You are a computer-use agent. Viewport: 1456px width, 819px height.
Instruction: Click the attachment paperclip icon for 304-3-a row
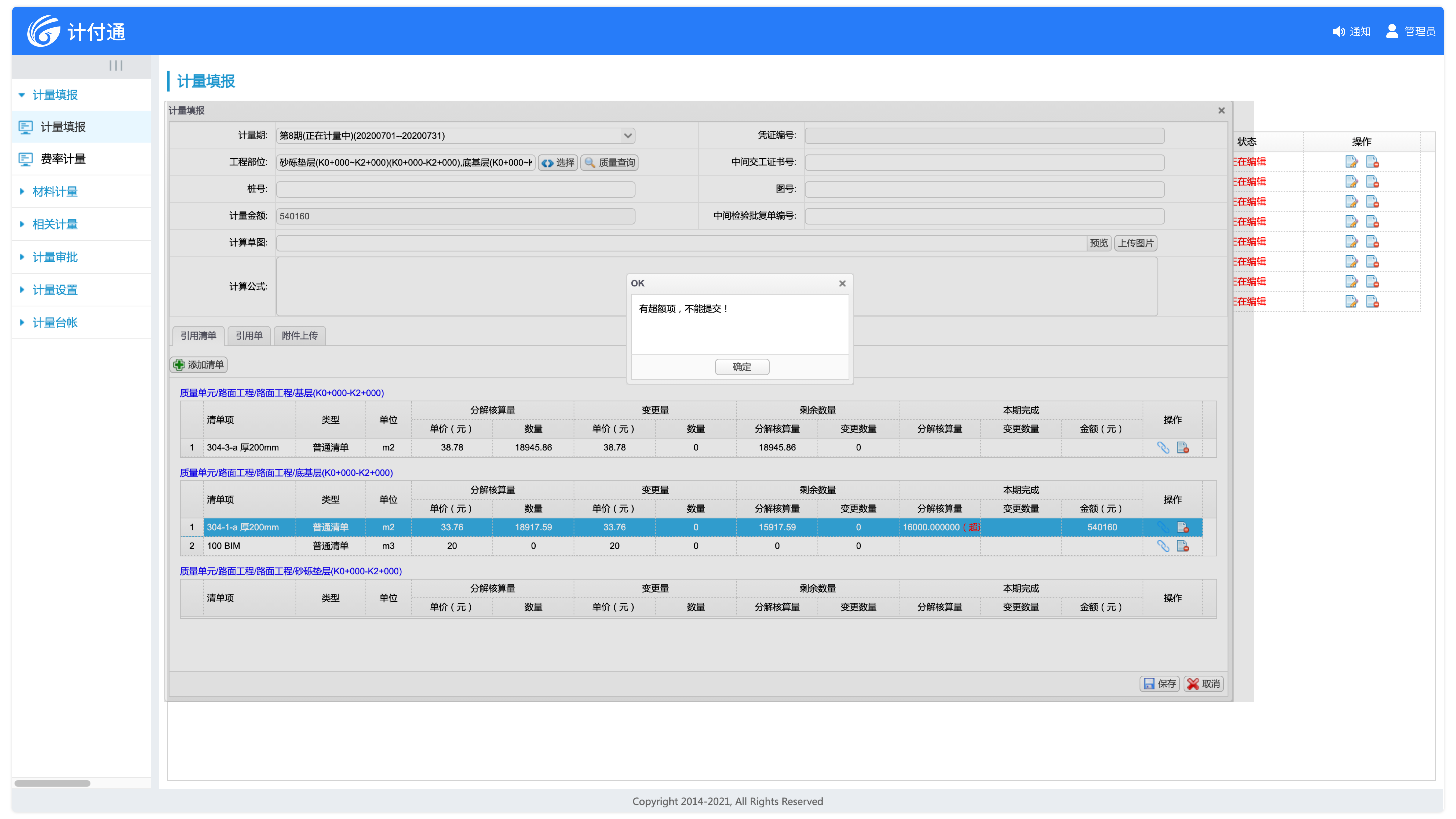coord(1163,448)
